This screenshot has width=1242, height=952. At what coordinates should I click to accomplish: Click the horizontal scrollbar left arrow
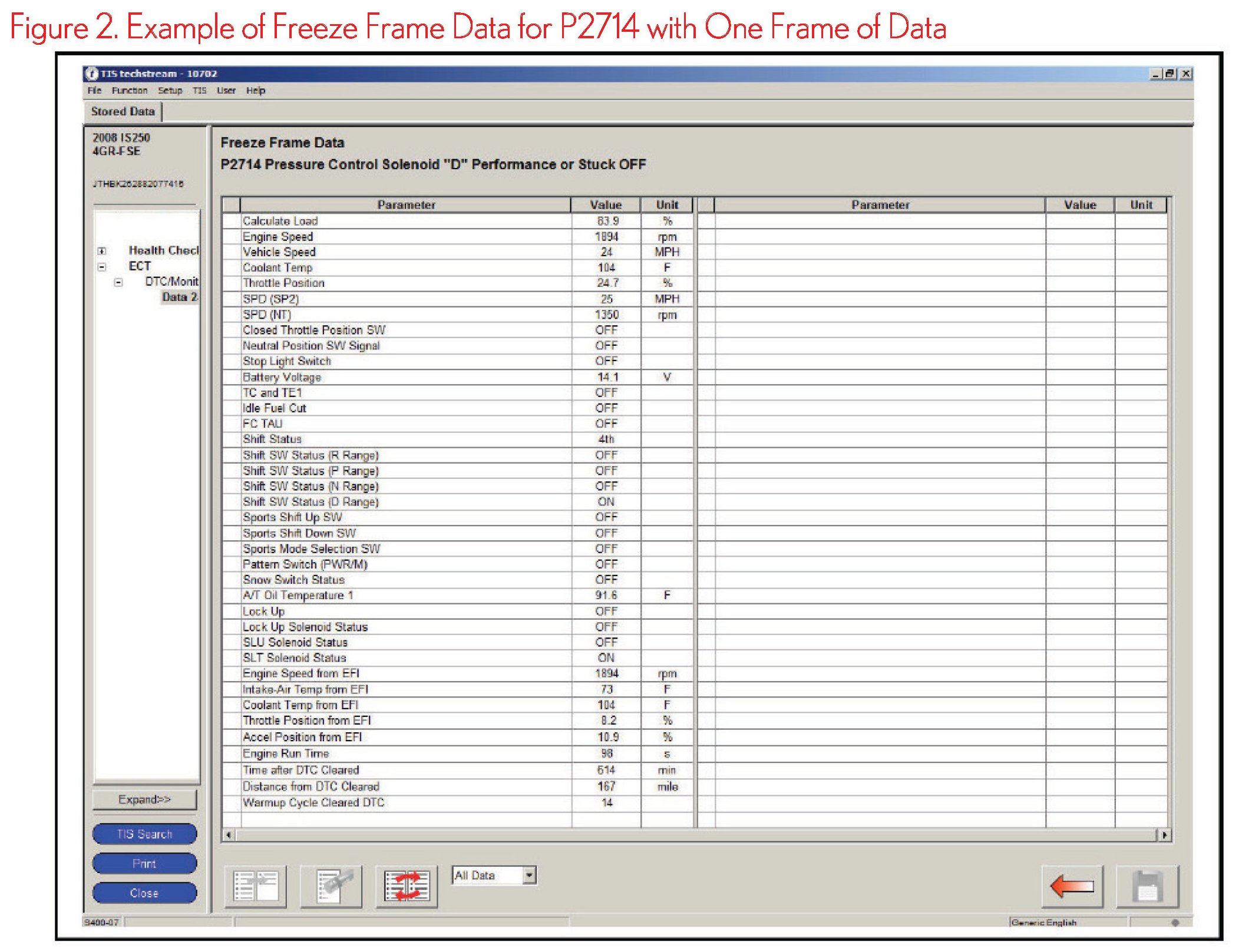coord(229,835)
